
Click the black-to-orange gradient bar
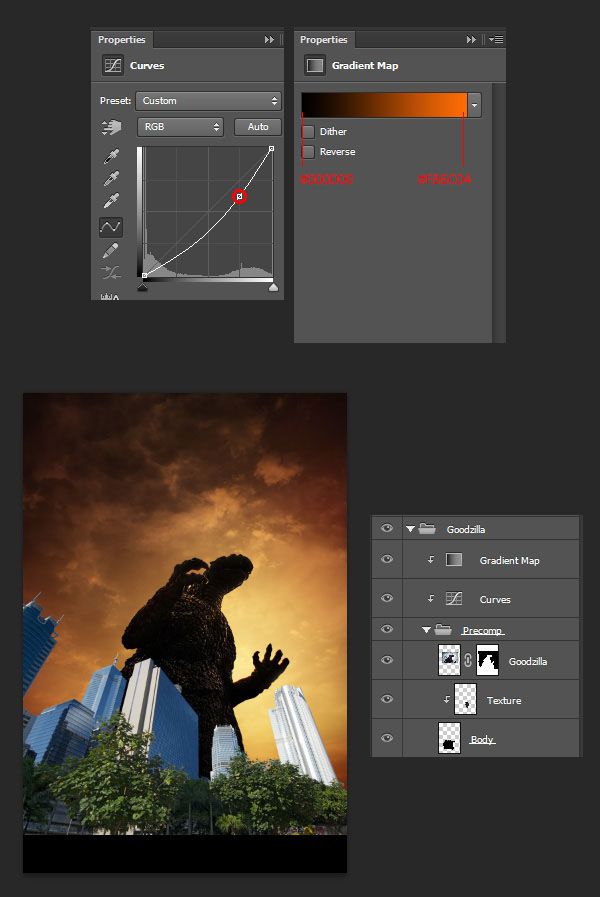pos(384,105)
